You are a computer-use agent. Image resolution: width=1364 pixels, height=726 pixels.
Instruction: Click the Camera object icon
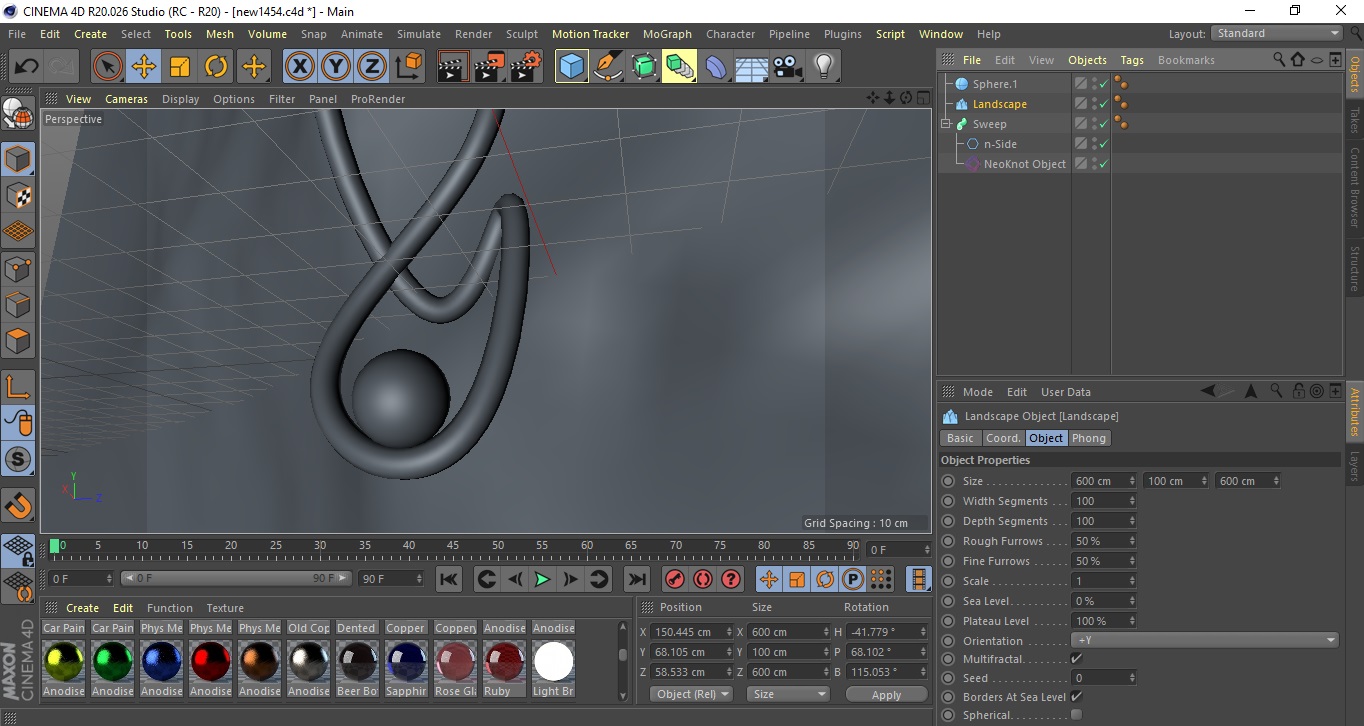(x=787, y=67)
